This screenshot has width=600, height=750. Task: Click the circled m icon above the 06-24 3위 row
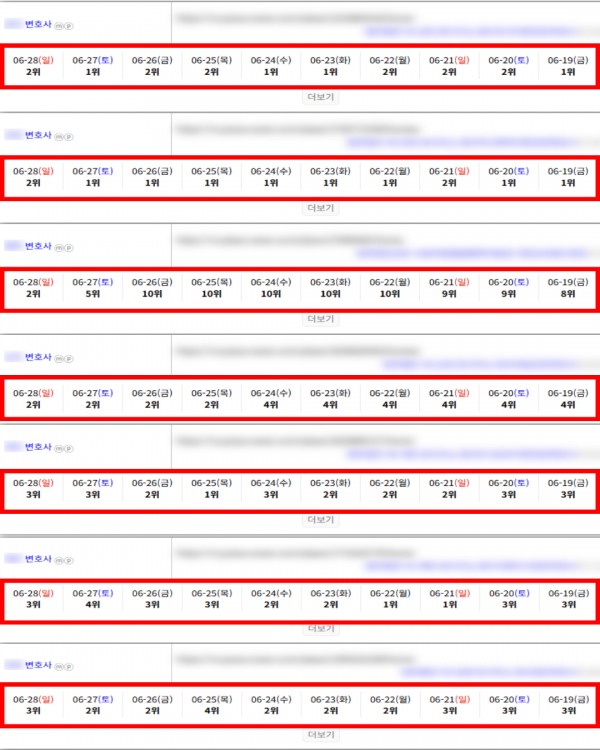pos(59,449)
